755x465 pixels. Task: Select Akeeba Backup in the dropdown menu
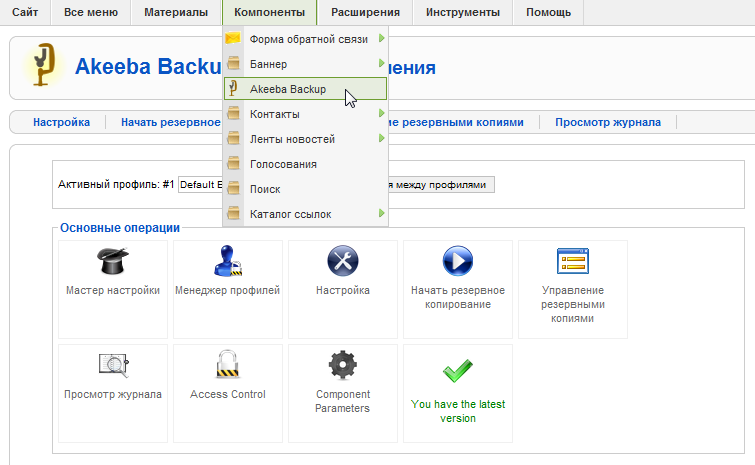[x=305, y=89]
